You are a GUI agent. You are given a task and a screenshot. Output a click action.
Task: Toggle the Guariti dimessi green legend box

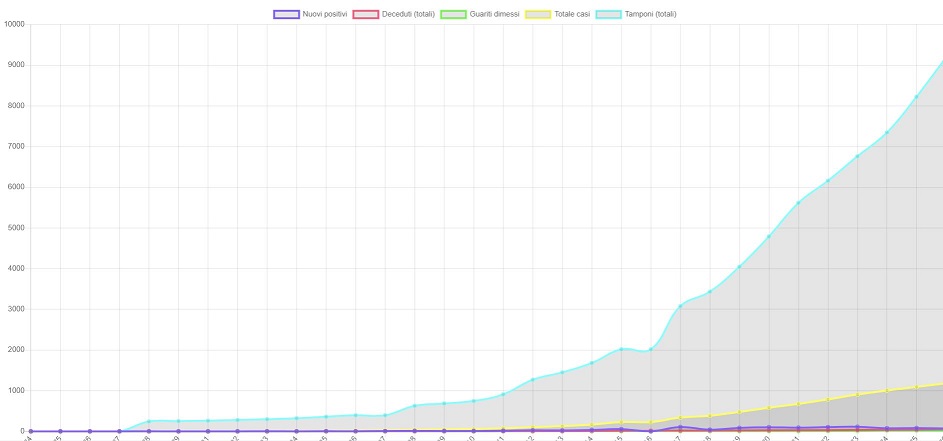pos(453,15)
